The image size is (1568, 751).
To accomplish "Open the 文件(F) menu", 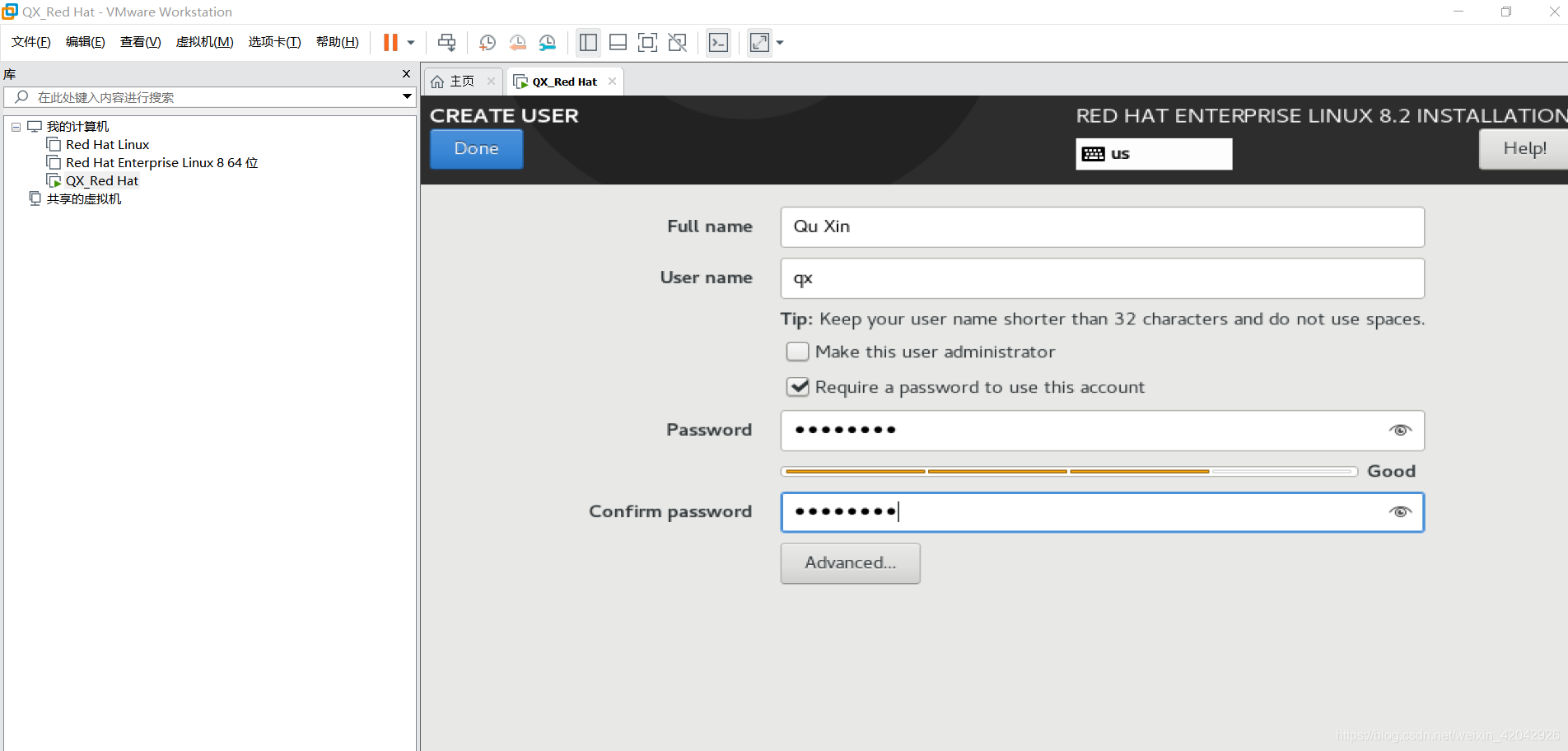I will tap(31, 42).
